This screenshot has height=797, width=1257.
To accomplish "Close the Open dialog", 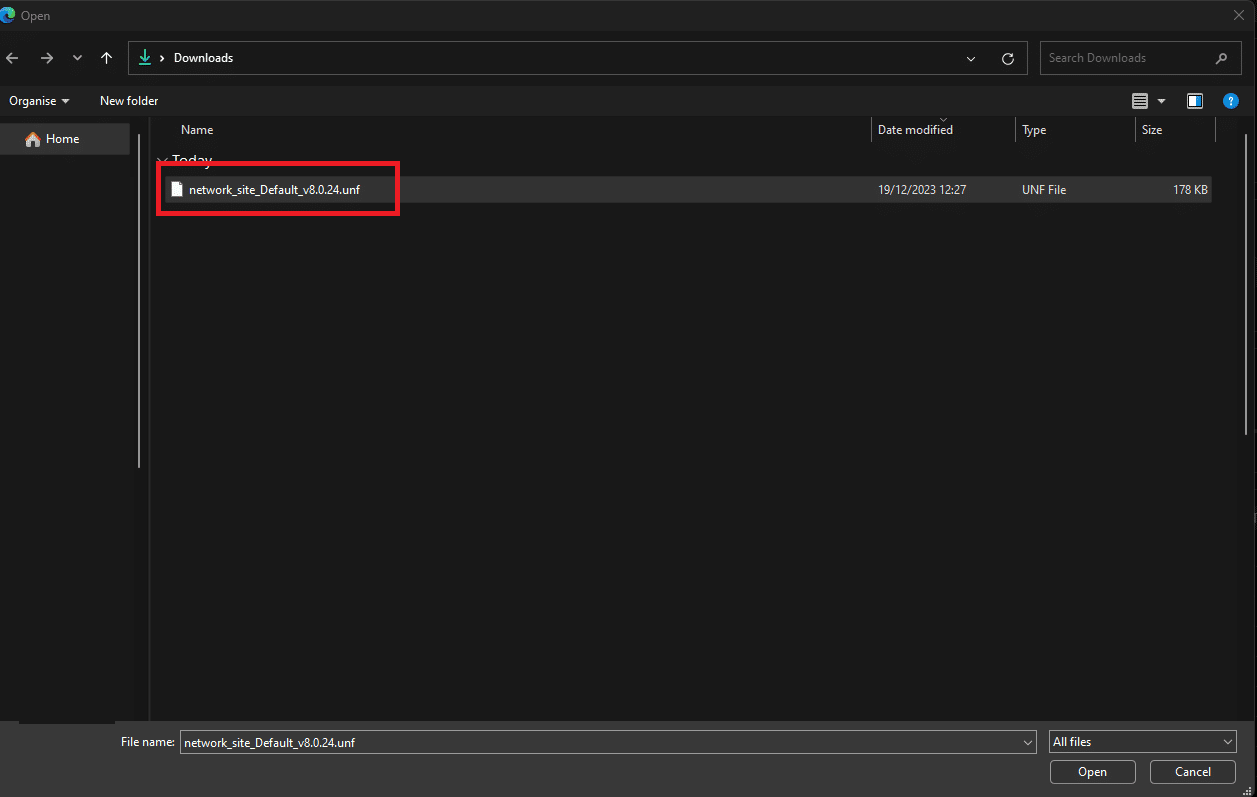I will (x=1239, y=15).
